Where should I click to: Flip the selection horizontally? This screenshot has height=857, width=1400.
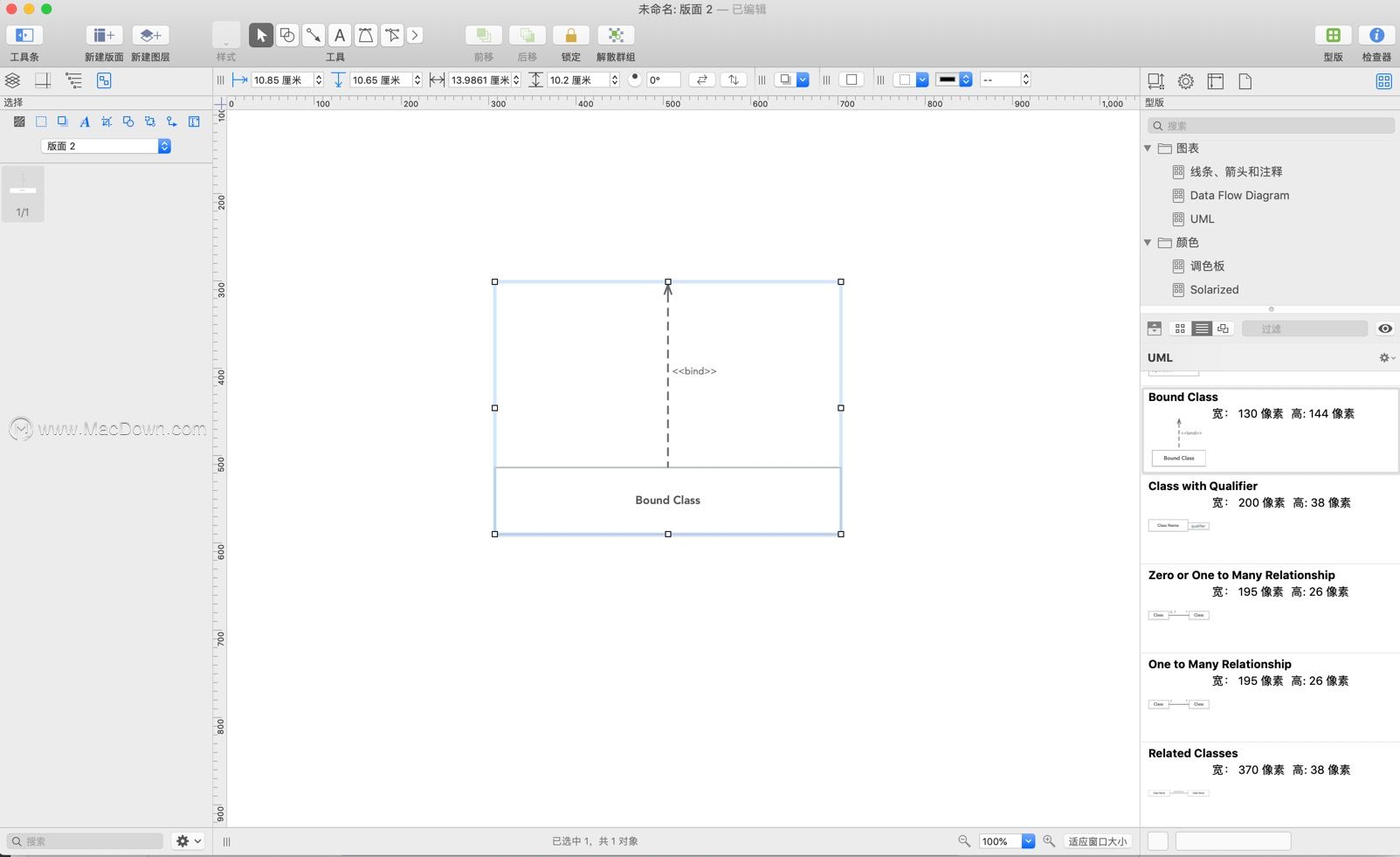point(701,79)
